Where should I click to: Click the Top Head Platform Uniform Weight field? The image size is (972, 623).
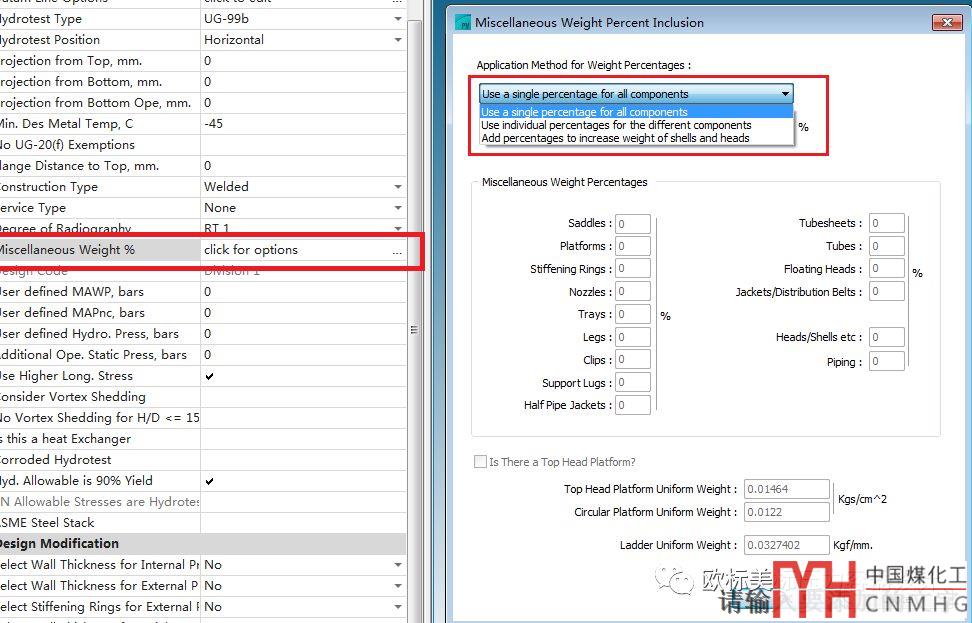787,489
